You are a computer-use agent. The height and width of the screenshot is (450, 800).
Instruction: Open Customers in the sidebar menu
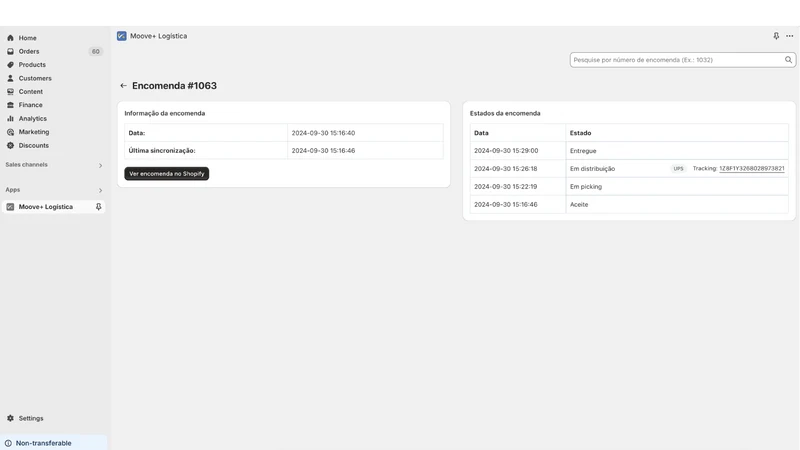[35, 78]
